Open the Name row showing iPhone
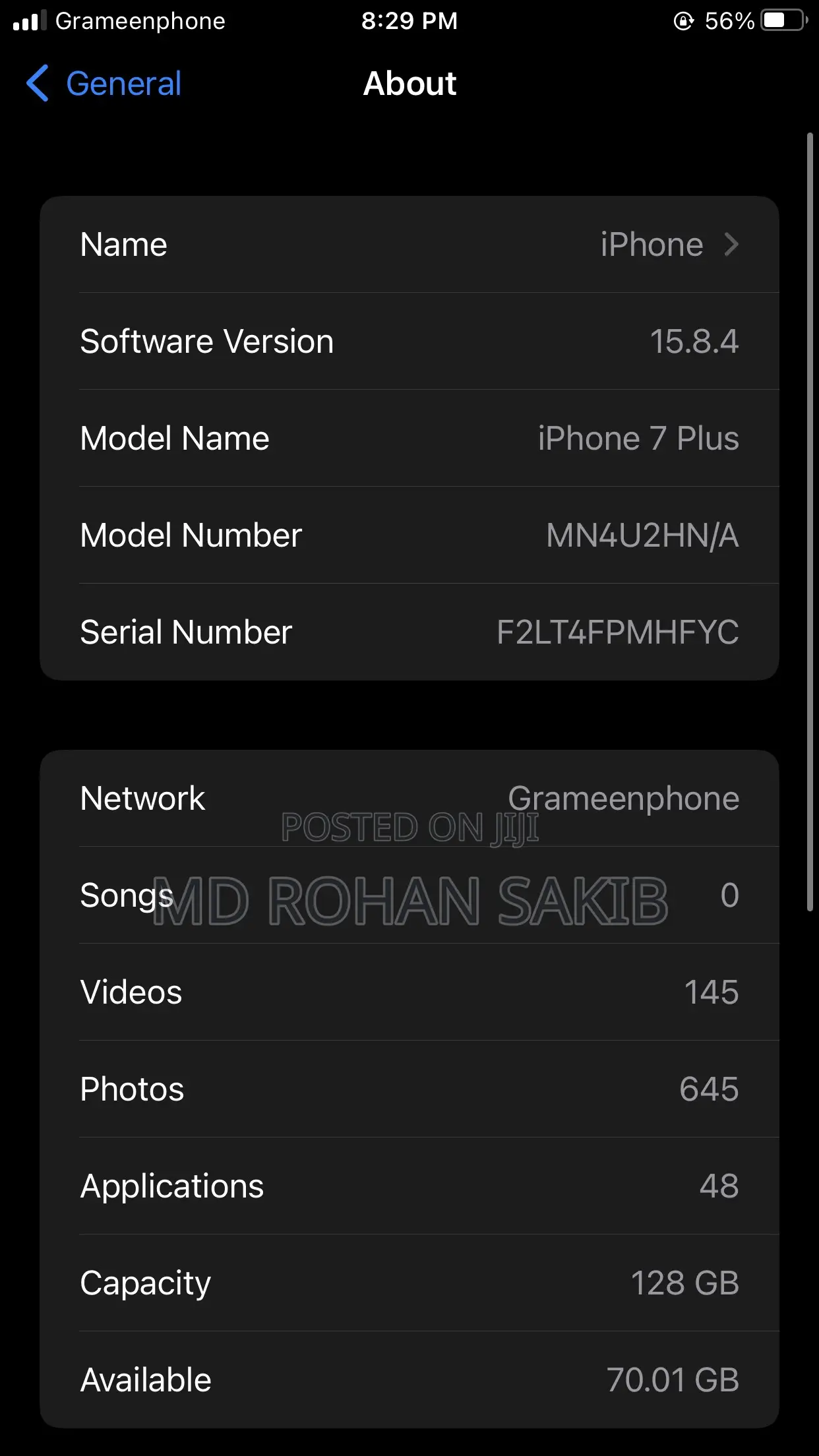 409,245
